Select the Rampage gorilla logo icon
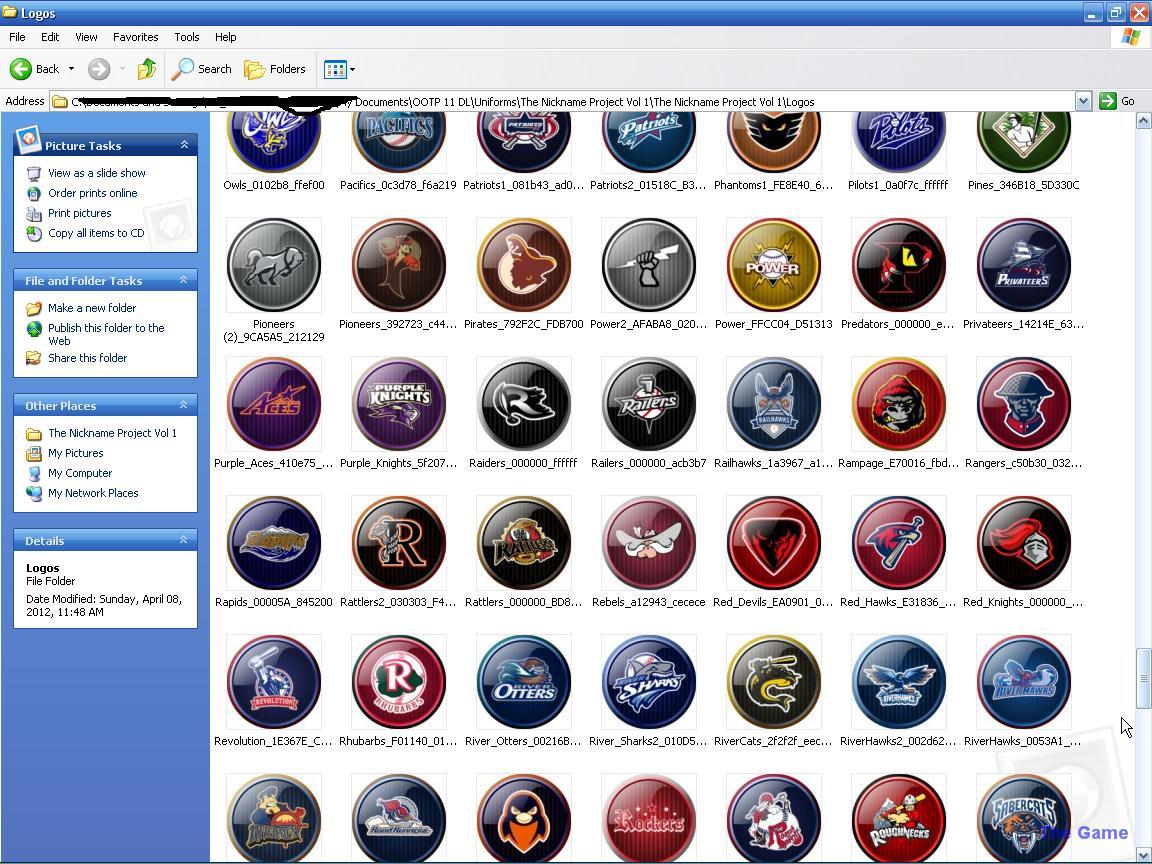This screenshot has width=1152, height=864. click(x=898, y=404)
